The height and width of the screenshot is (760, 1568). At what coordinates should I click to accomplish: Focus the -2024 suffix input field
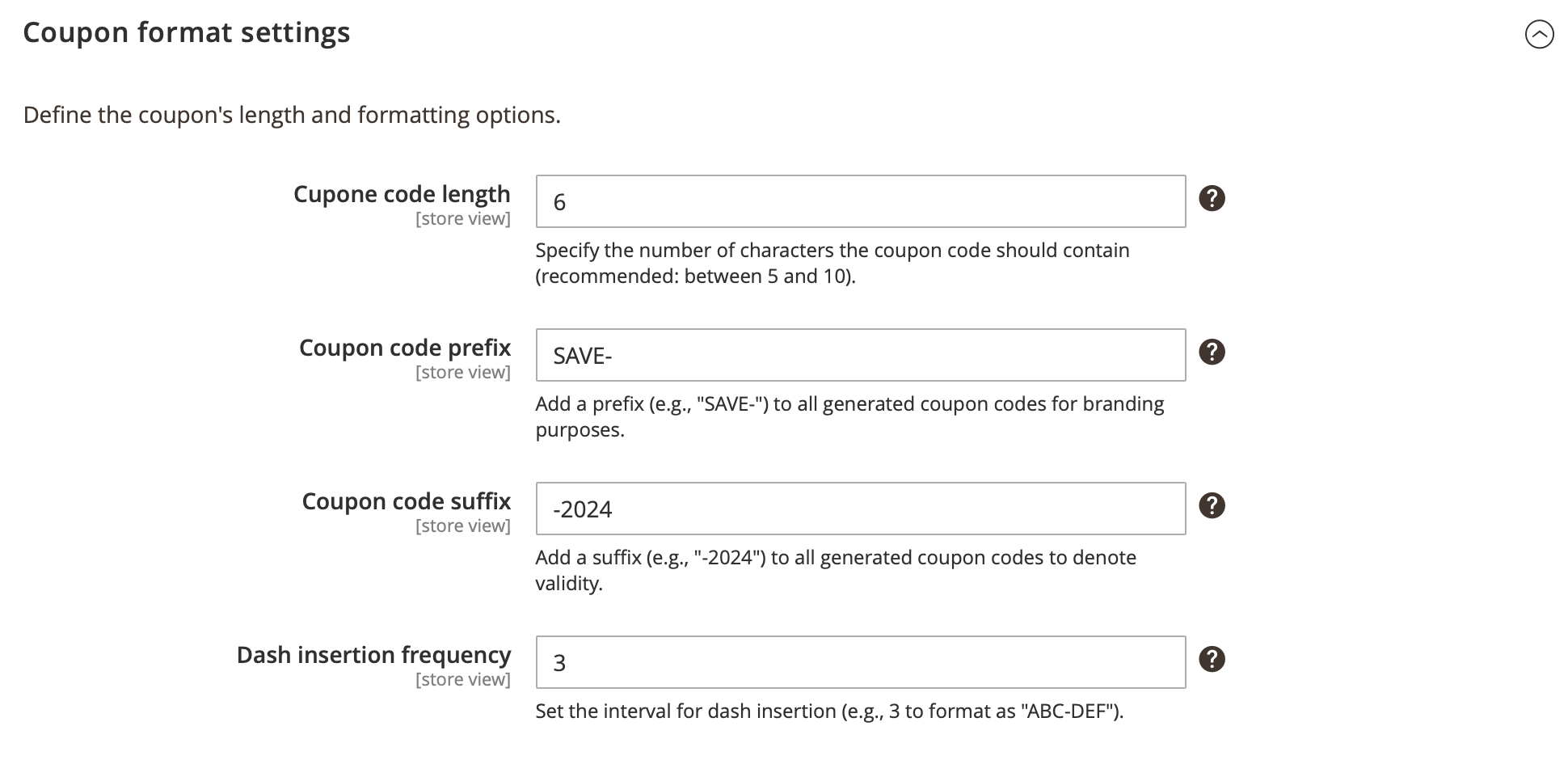tap(860, 509)
